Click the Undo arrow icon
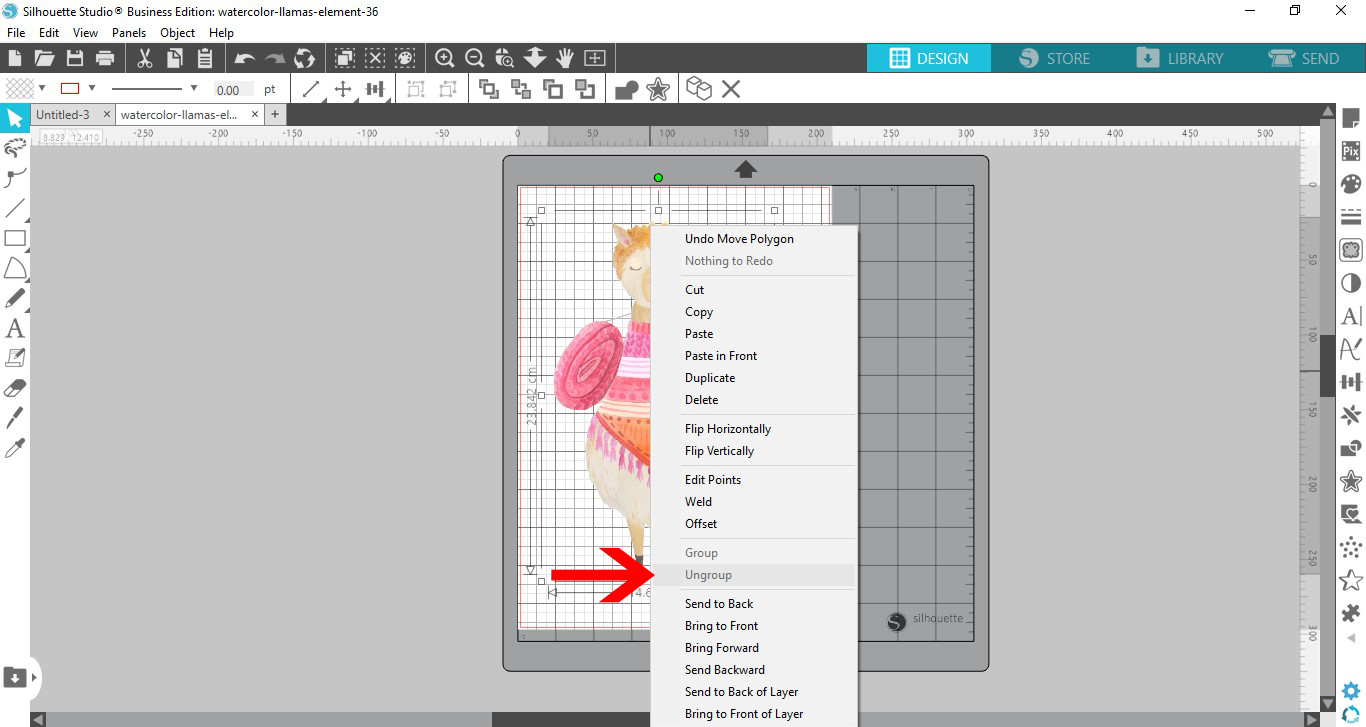1366x727 pixels. (x=244, y=59)
